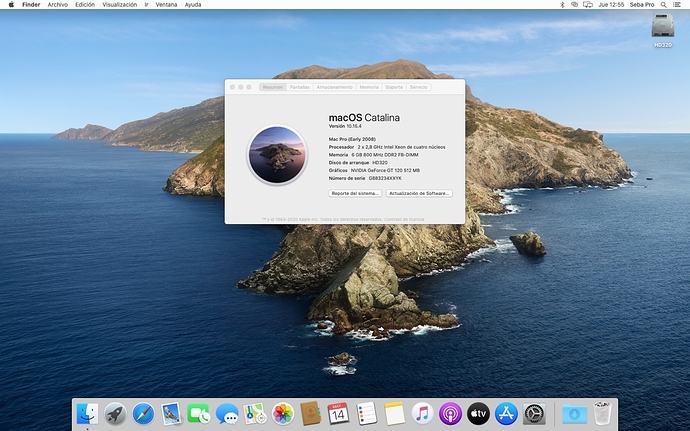Open Trash in the Dock

[x=602, y=413]
